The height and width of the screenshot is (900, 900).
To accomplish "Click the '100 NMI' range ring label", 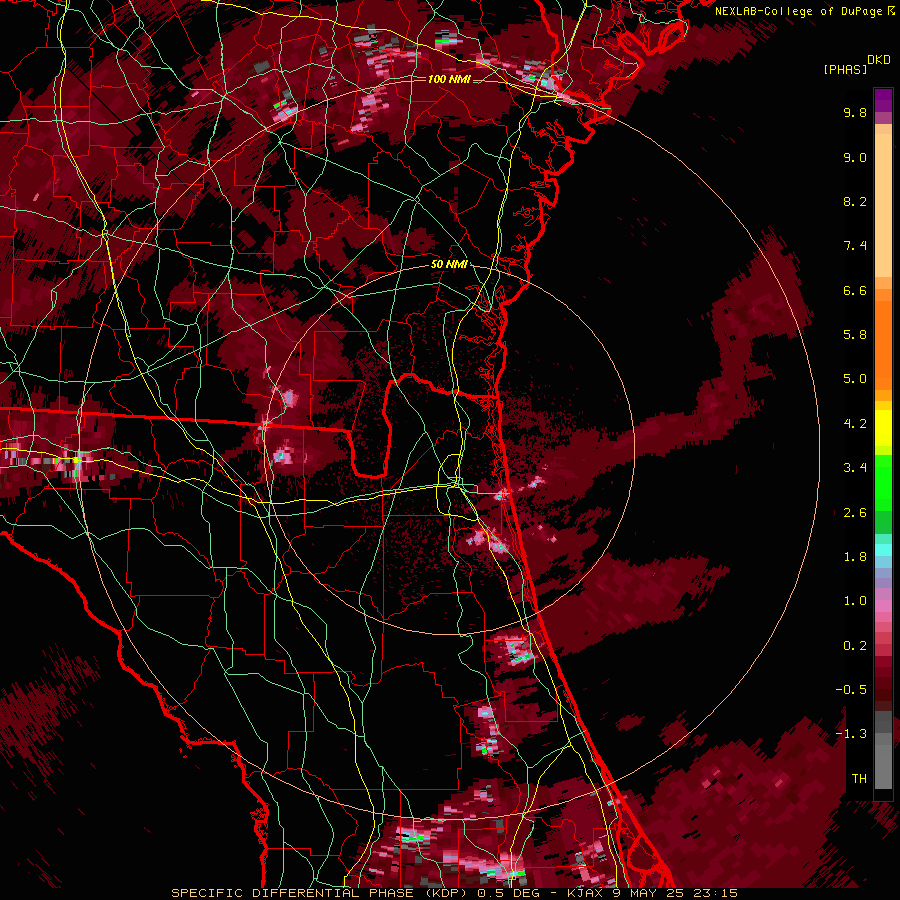I will click(x=449, y=79).
